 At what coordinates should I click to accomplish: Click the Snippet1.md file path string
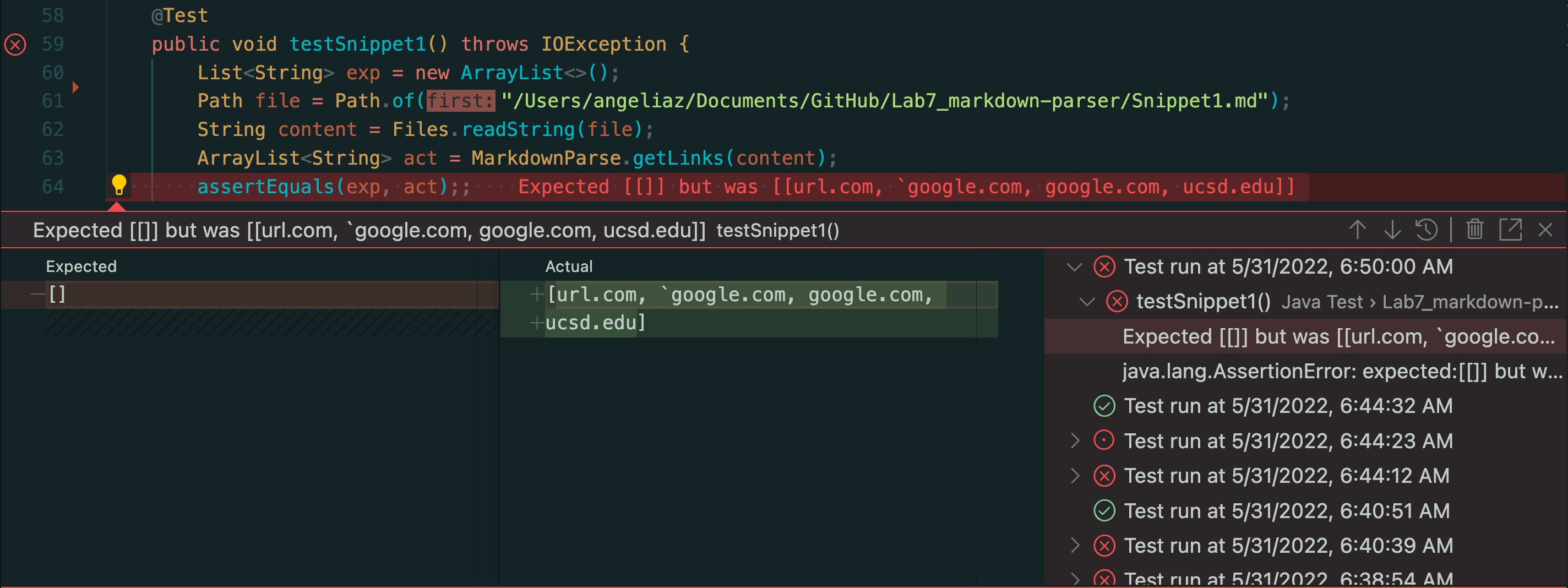click(885, 100)
